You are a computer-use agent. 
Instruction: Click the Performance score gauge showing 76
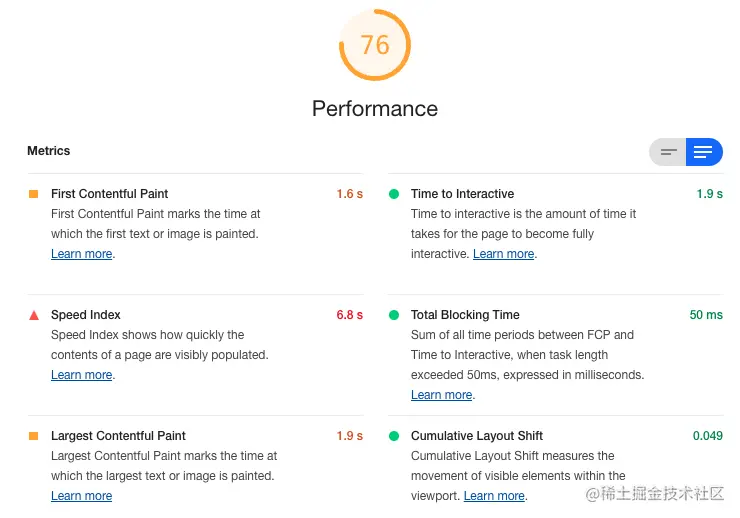click(x=375, y=45)
